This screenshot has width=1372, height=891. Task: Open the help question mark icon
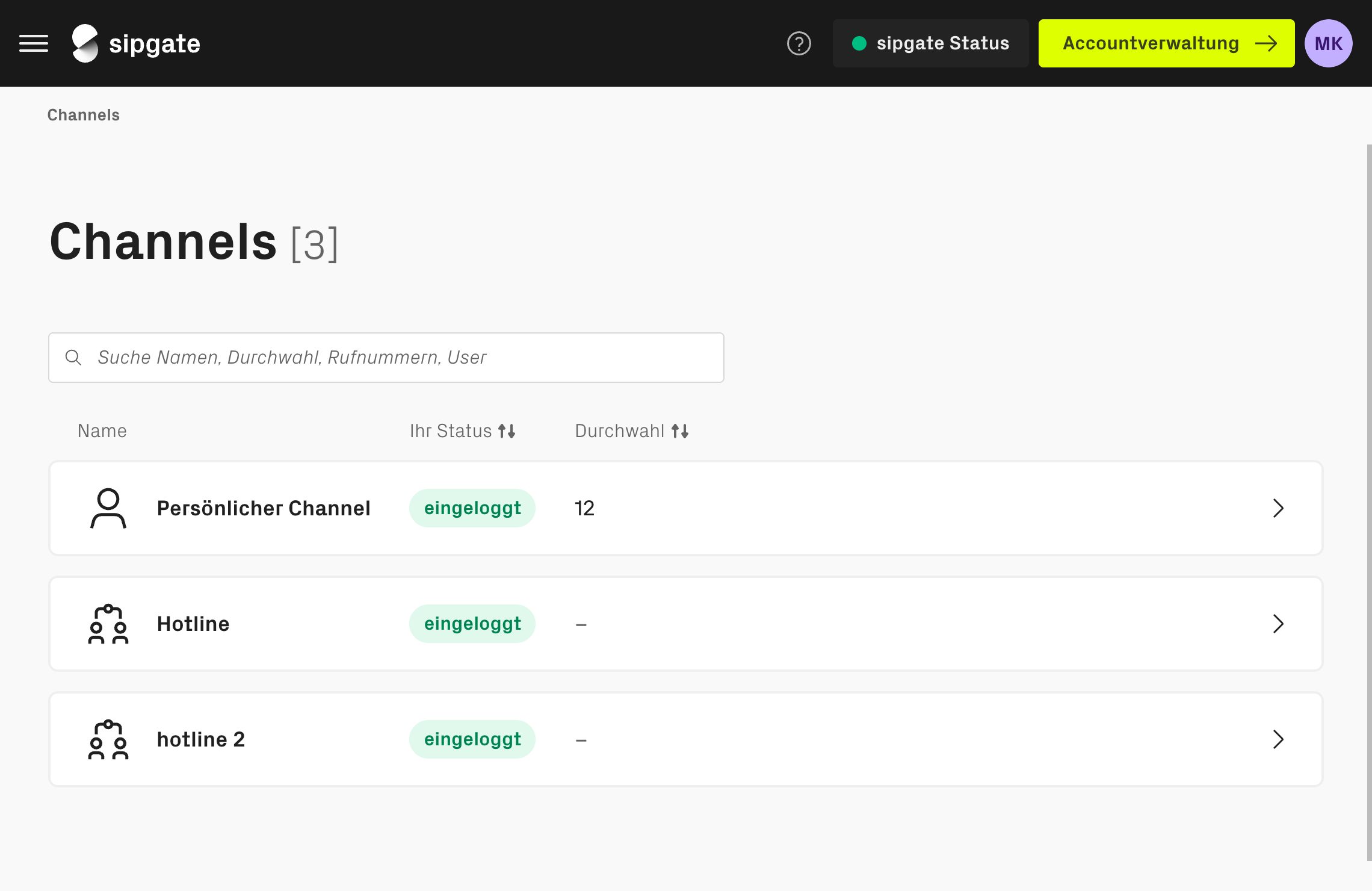pyautogui.click(x=799, y=43)
